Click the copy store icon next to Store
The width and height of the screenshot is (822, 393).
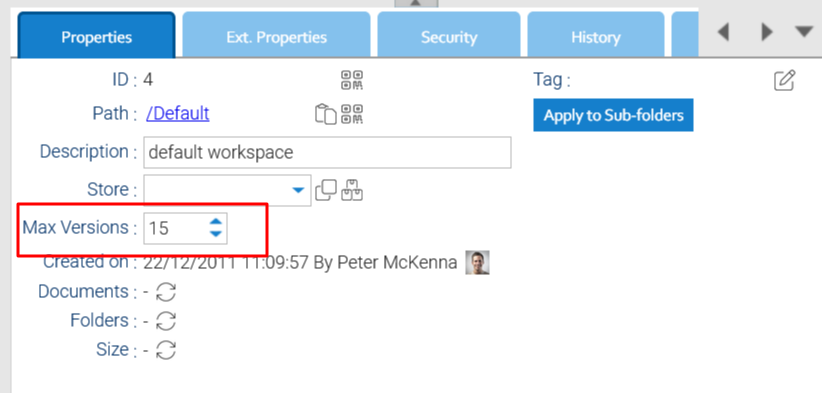coord(326,190)
